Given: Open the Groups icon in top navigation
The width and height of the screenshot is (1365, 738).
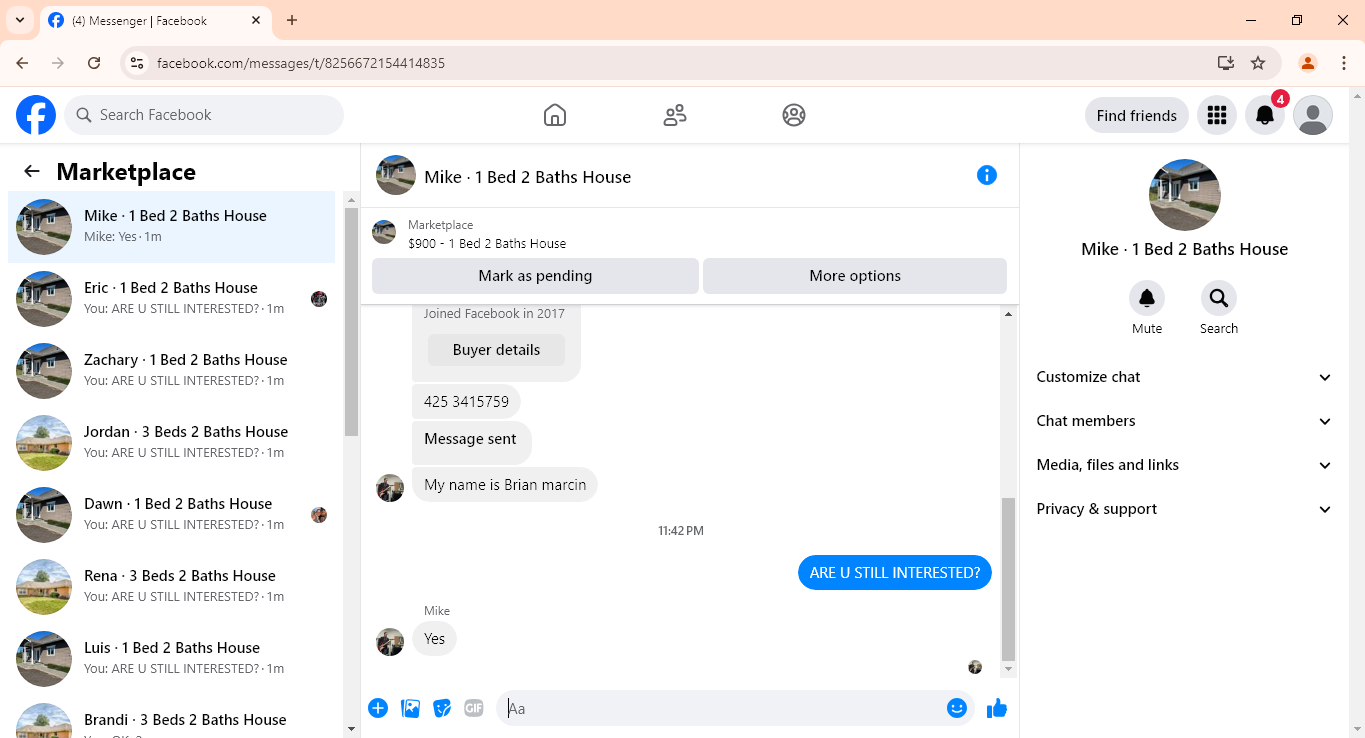Looking at the screenshot, I should tap(794, 115).
